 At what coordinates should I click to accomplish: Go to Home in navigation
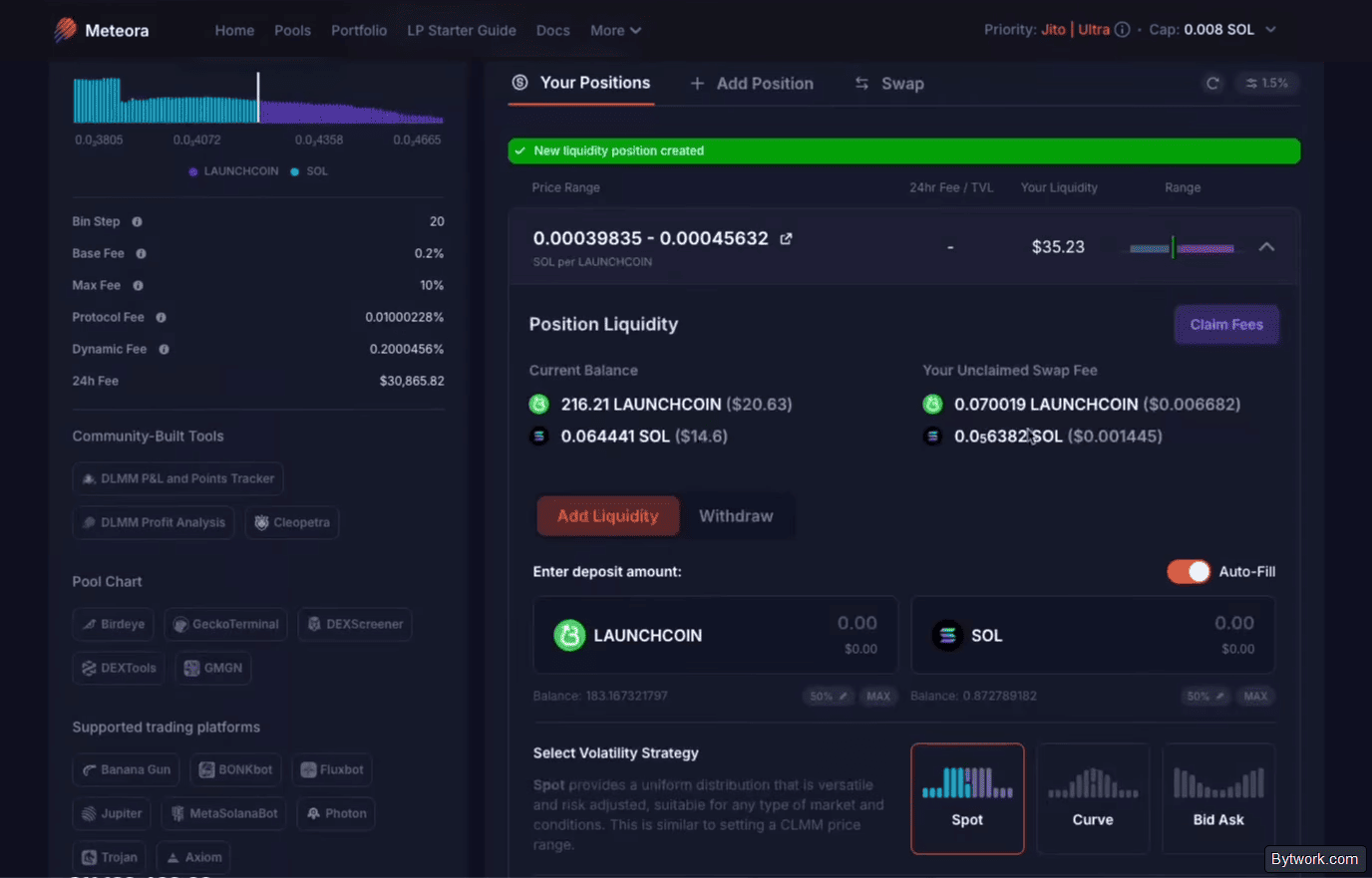[x=234, y=30]
